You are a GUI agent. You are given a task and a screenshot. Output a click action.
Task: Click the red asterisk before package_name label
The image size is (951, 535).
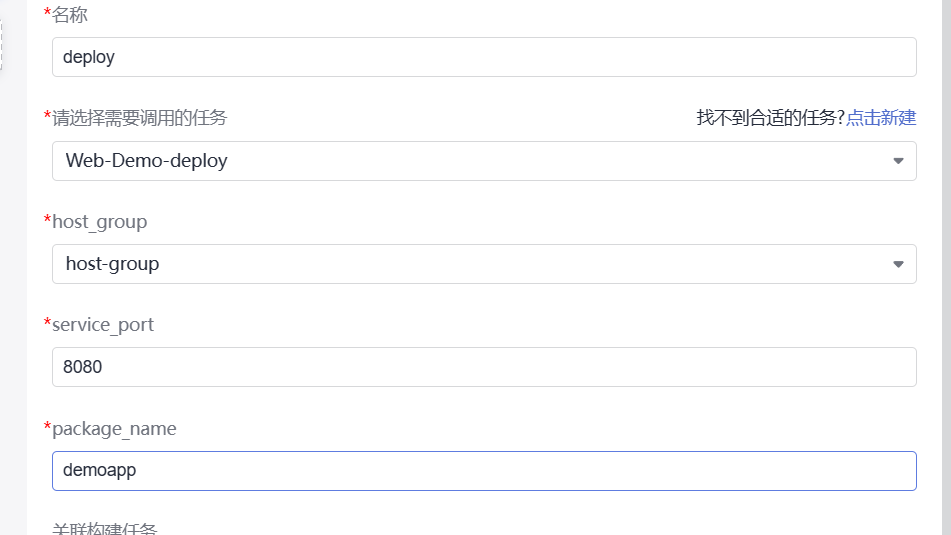pos(47,427)
